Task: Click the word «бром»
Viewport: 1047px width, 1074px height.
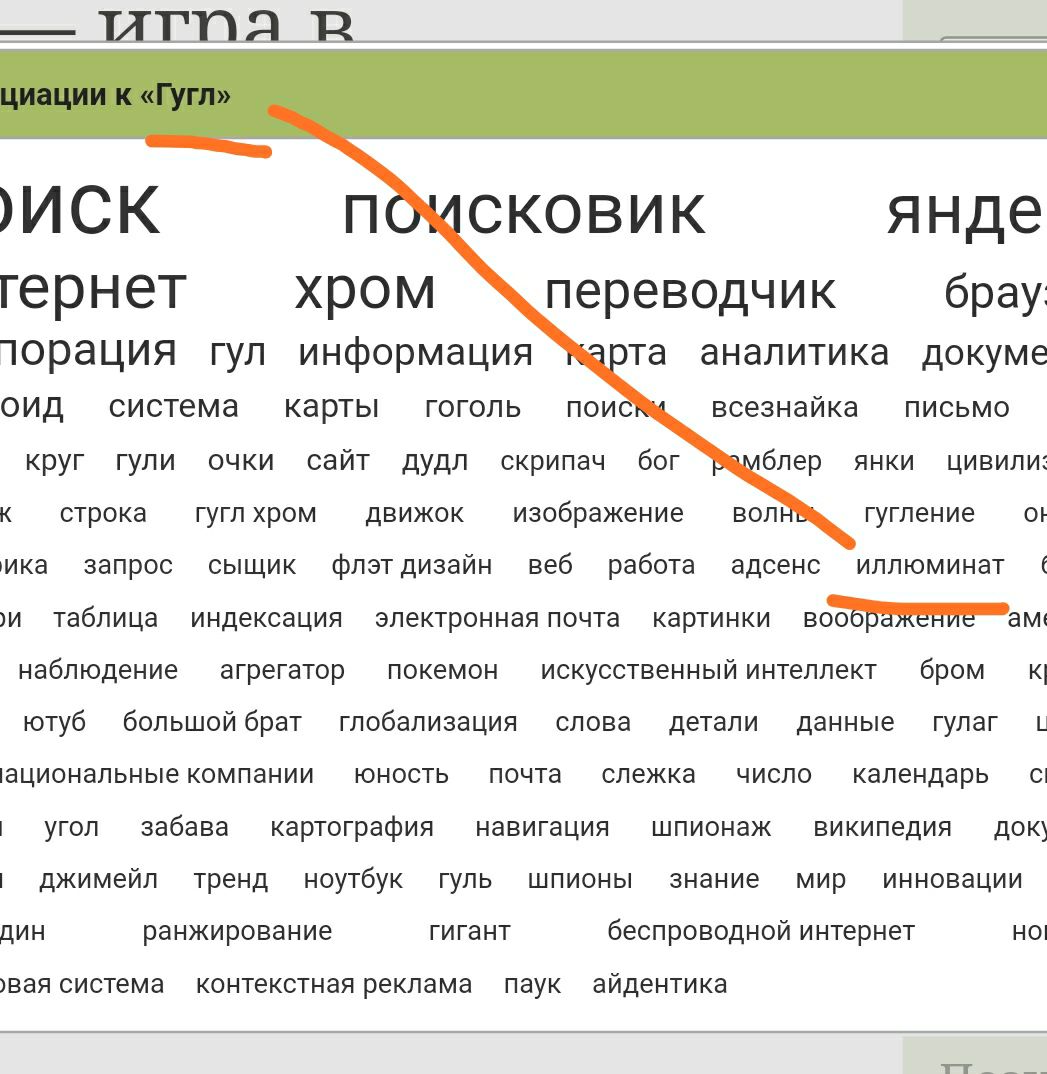Action: tap(952, 671)
